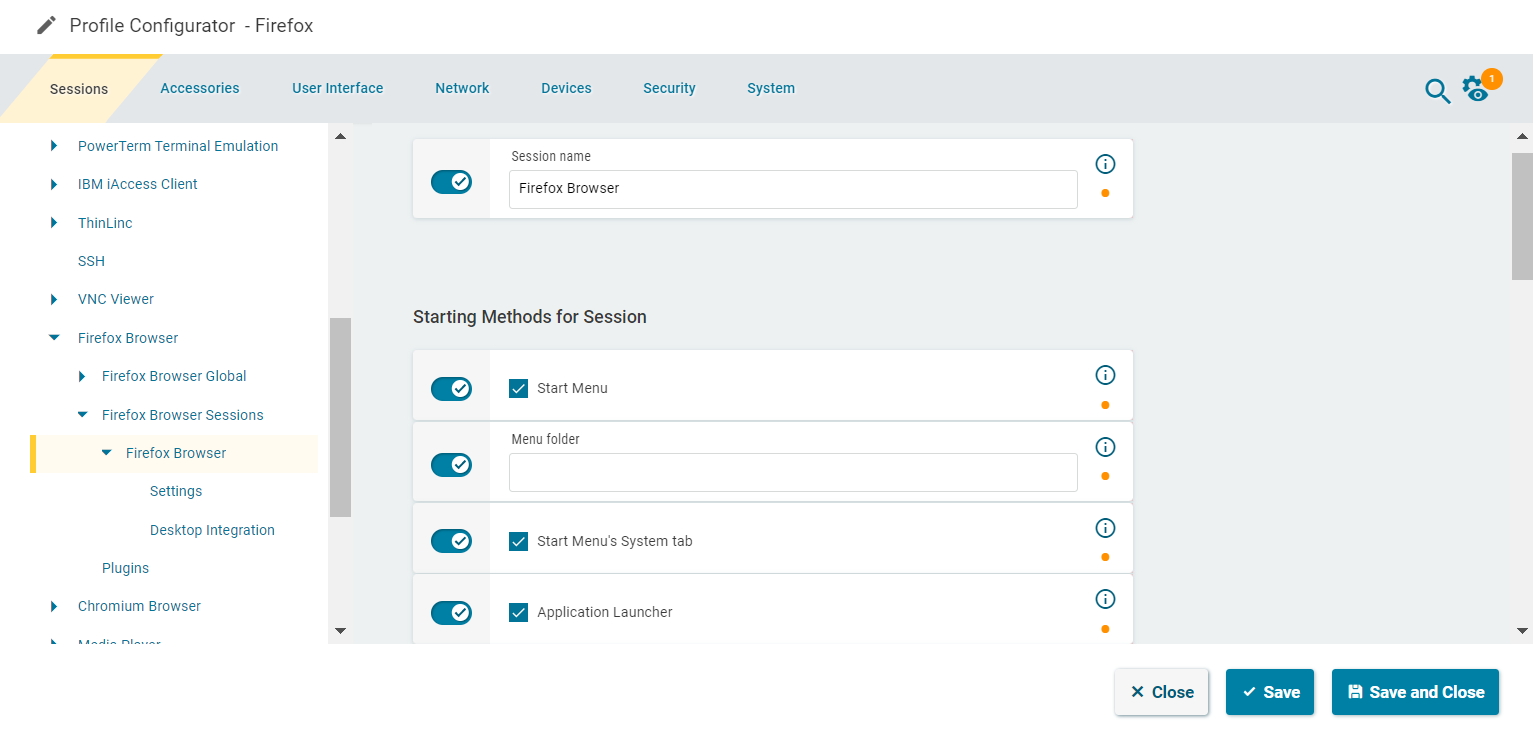Viewport: 1533px width, 730px height.
Task: Click info icon for Application Launcher
Action: (x=1105, y=599)
